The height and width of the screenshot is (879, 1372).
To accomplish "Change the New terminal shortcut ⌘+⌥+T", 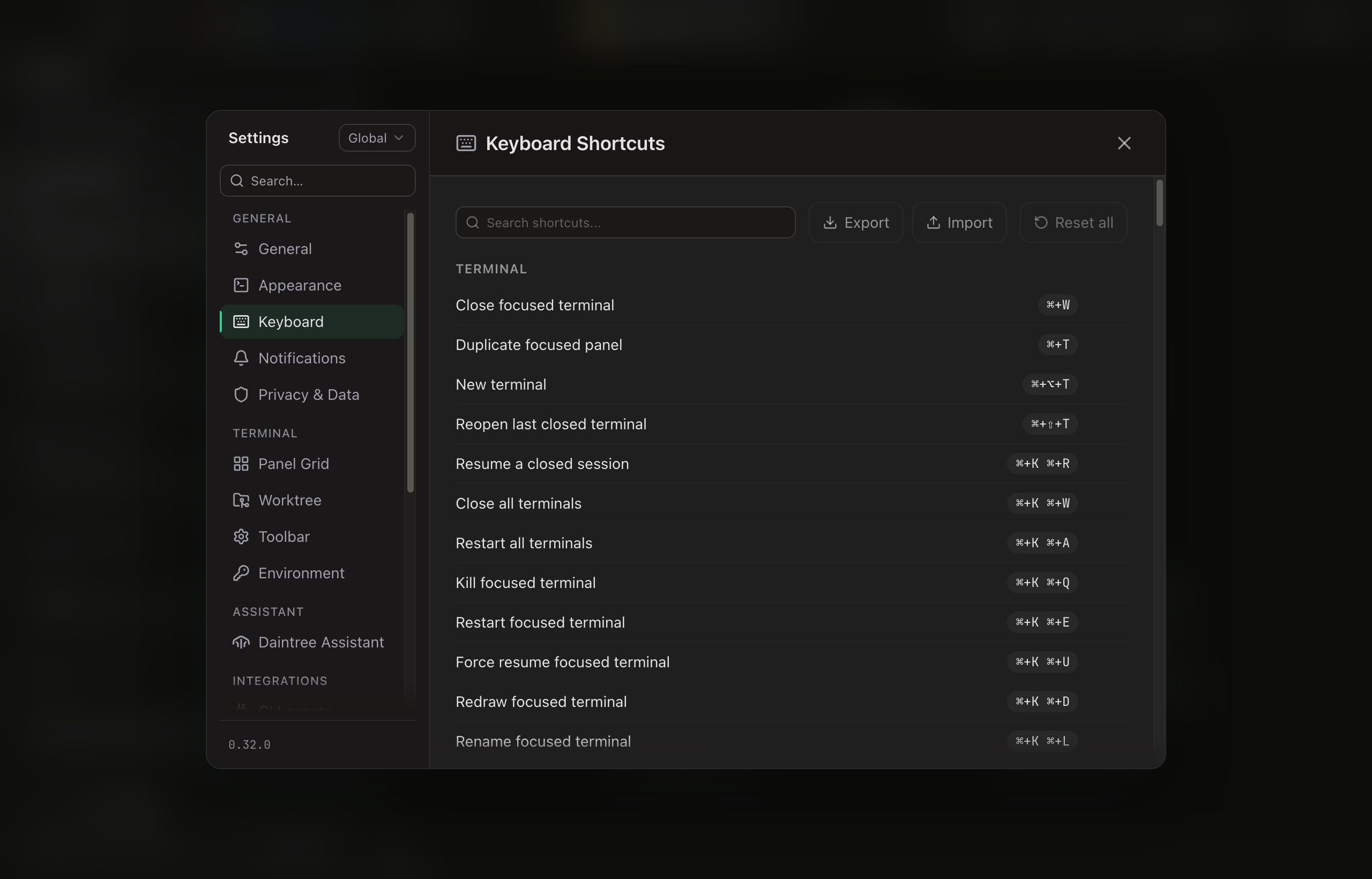I will (1049, 385).
